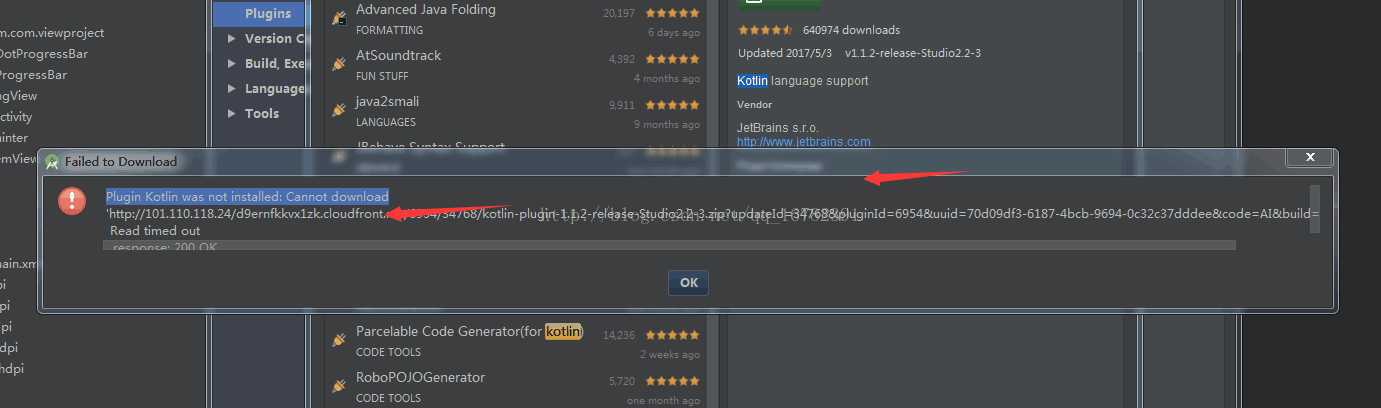Expand the Languages settings node
Screen dimensions: 1381x408
[232, 88]
